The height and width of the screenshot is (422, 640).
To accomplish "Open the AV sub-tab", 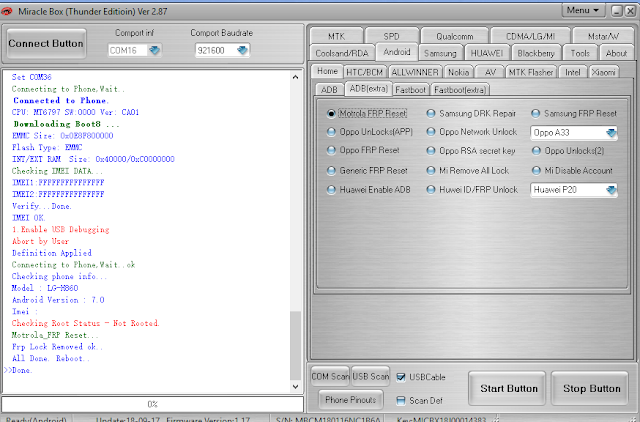I will coord(490,72).
